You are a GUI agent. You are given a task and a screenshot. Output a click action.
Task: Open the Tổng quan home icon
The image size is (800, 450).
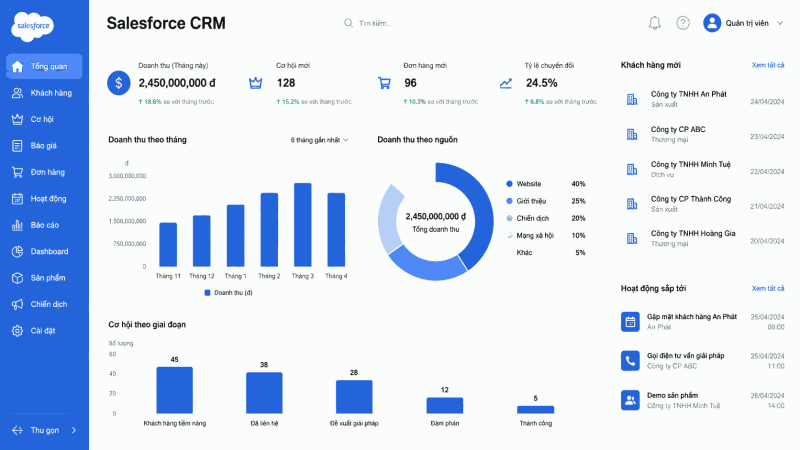coord(17,66)
